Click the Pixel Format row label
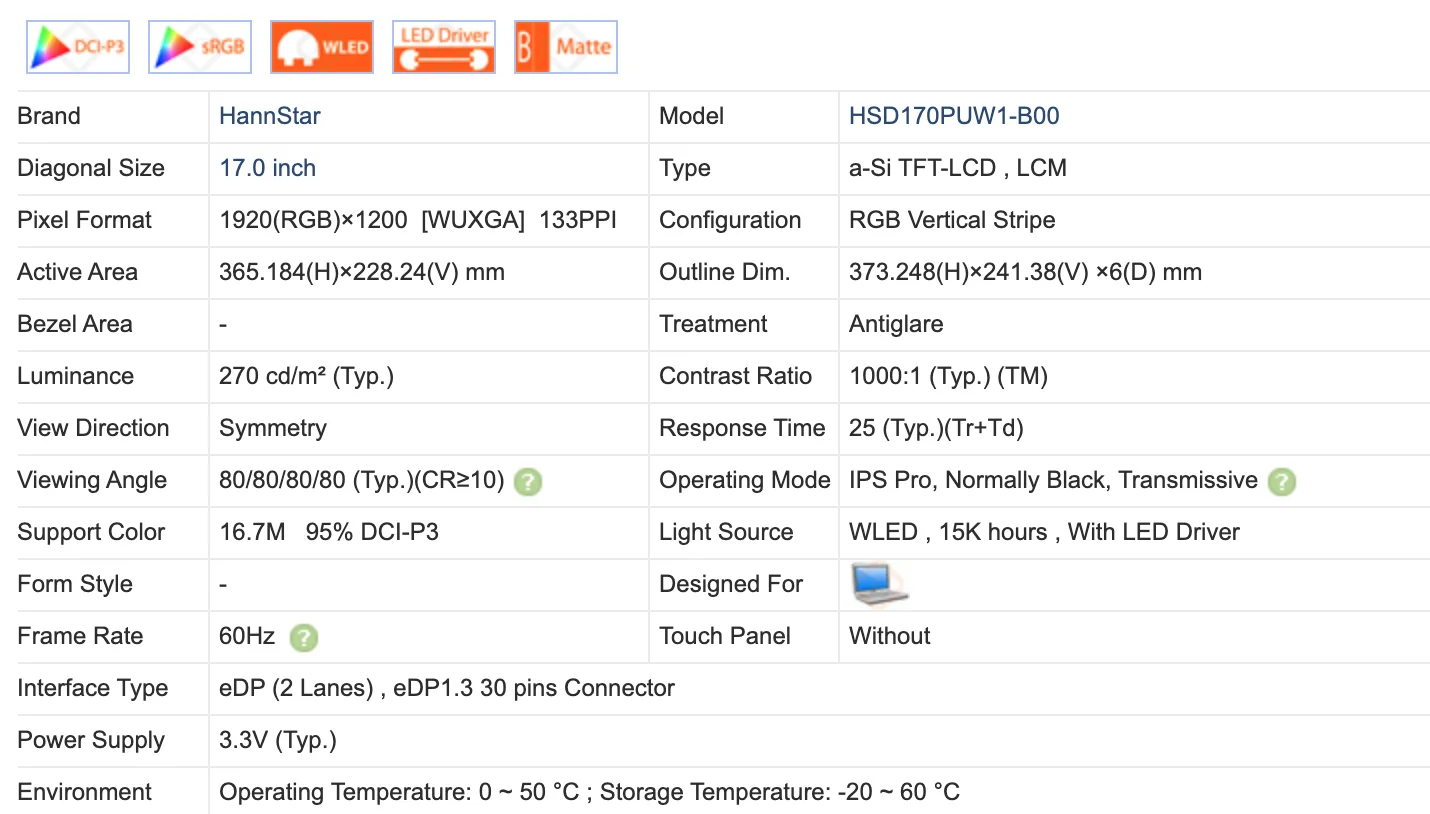Viewport: 1430px width, 814px height. (85, 220)
